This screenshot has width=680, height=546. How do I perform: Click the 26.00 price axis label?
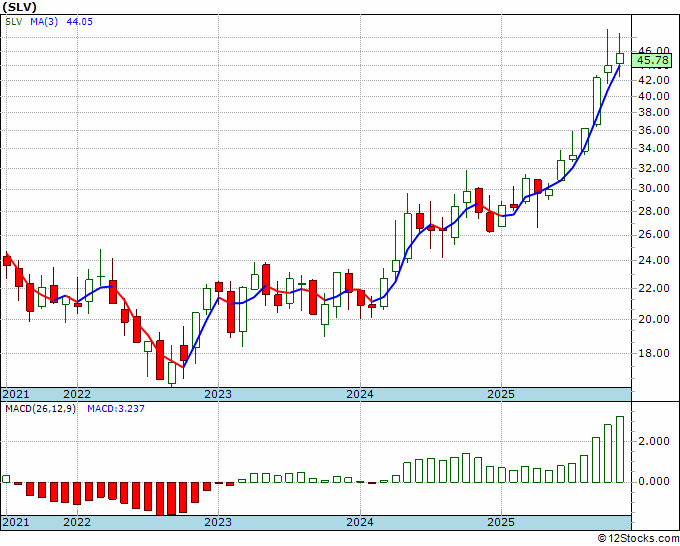click(654, 235)
